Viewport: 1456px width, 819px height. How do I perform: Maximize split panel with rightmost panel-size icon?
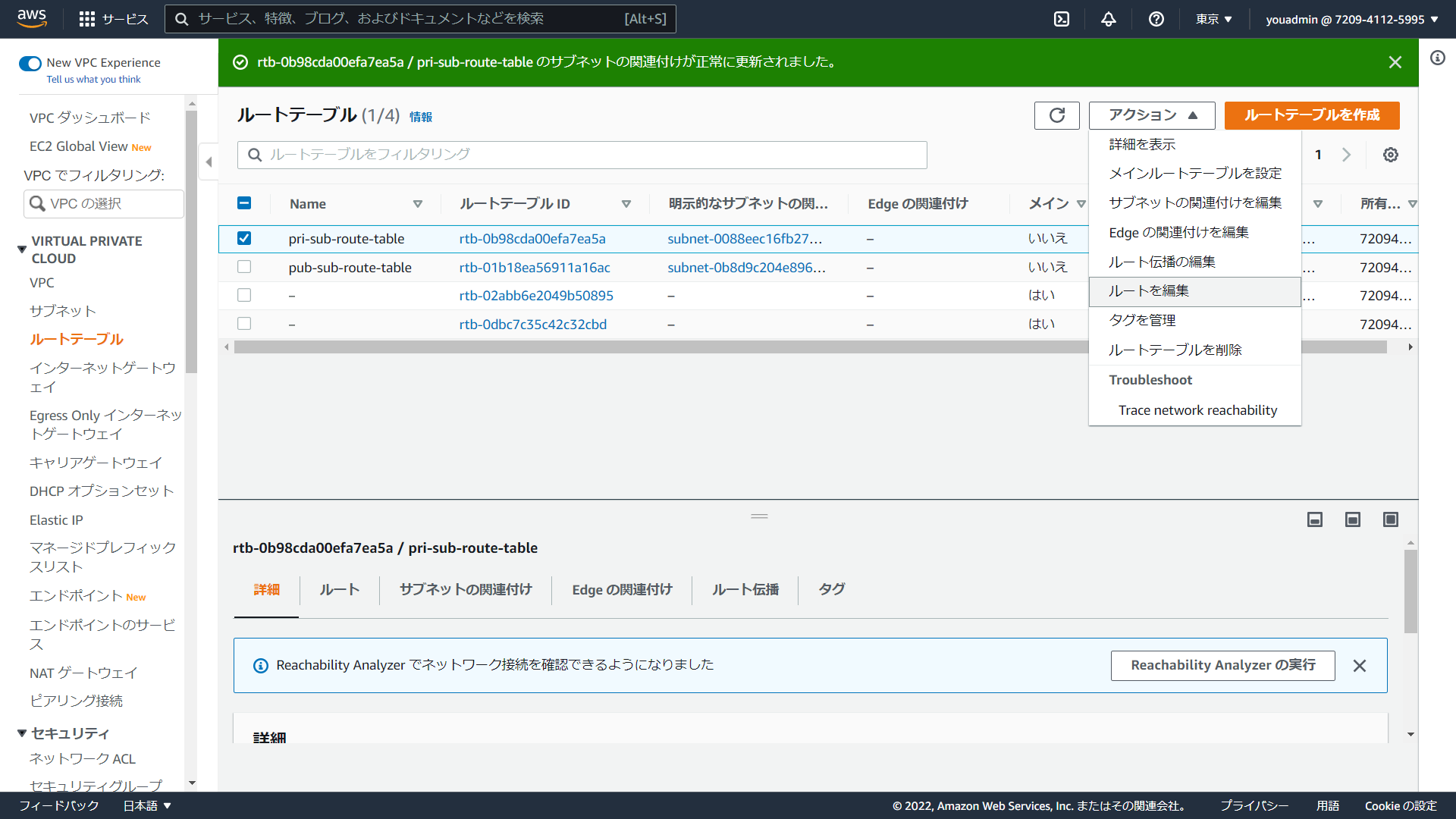tap(1390, 519)
